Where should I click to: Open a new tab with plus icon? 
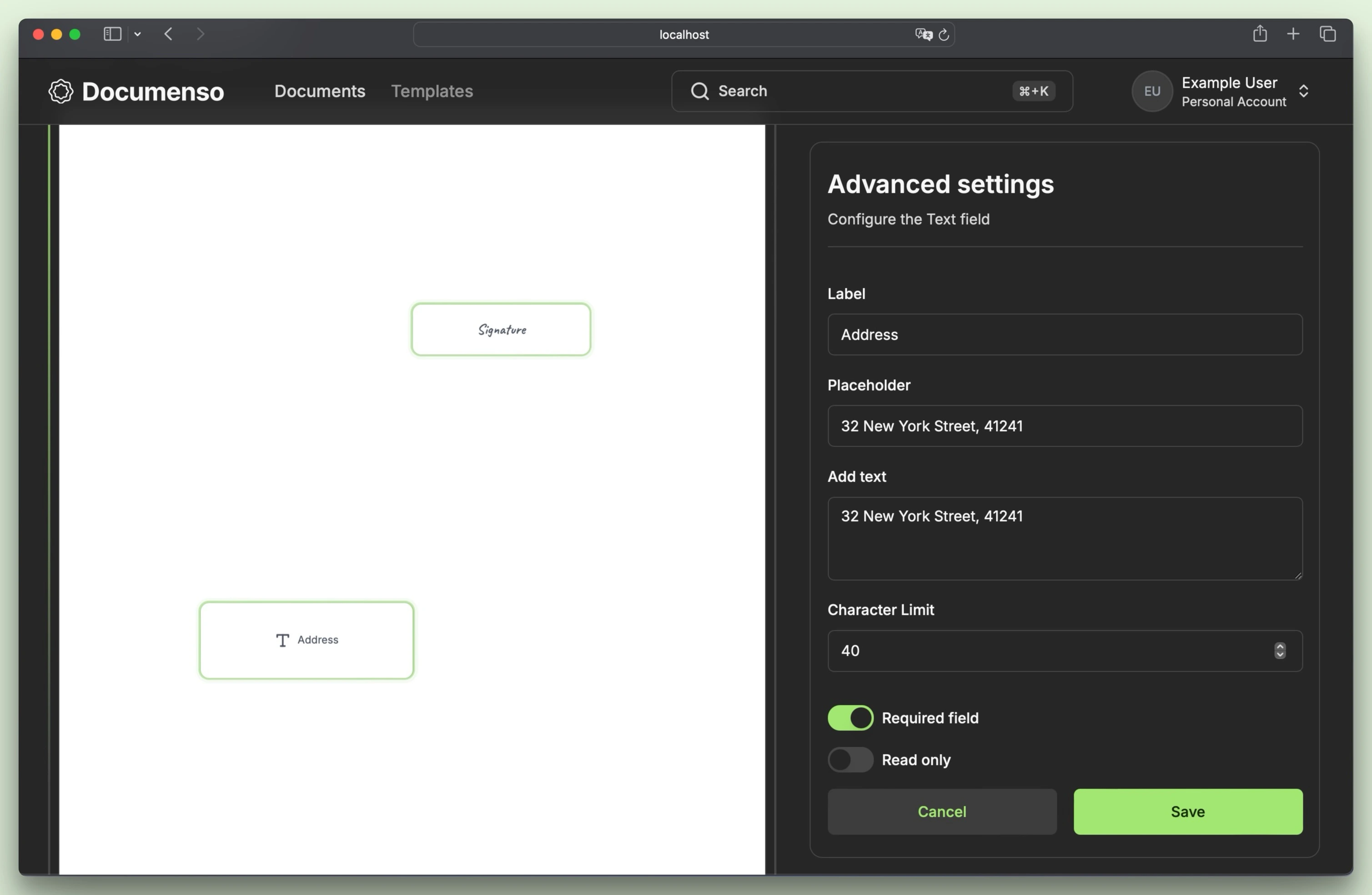[1293, 34]
